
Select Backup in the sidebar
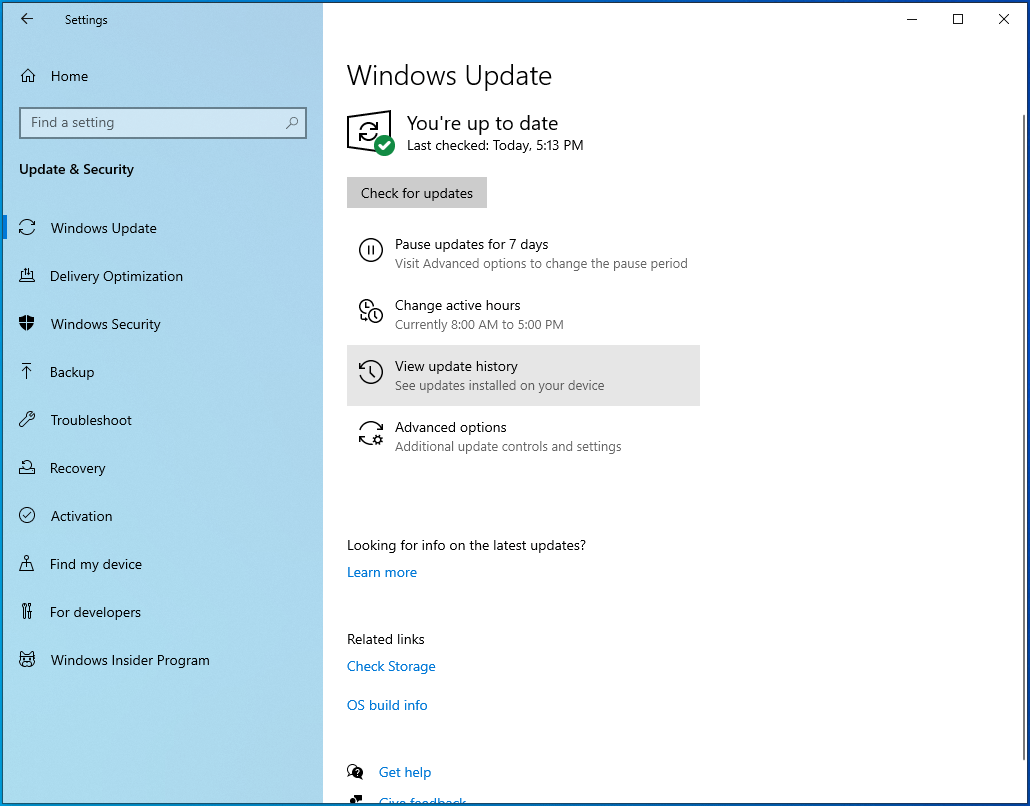(x=72, y=372)
